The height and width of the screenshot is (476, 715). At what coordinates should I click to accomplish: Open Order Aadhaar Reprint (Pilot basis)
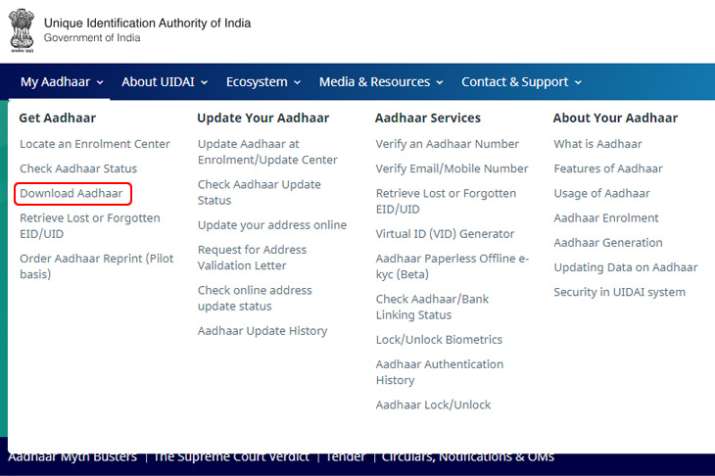click(97, 266)
